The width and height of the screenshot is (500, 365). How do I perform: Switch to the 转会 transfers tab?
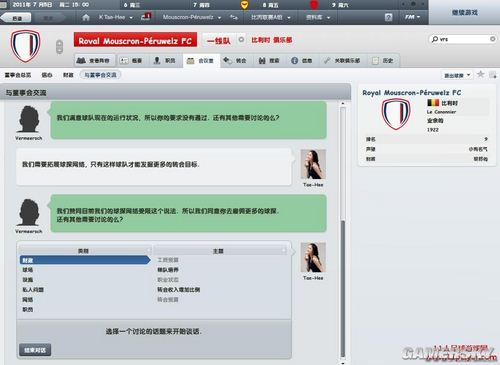pos(235,60)
